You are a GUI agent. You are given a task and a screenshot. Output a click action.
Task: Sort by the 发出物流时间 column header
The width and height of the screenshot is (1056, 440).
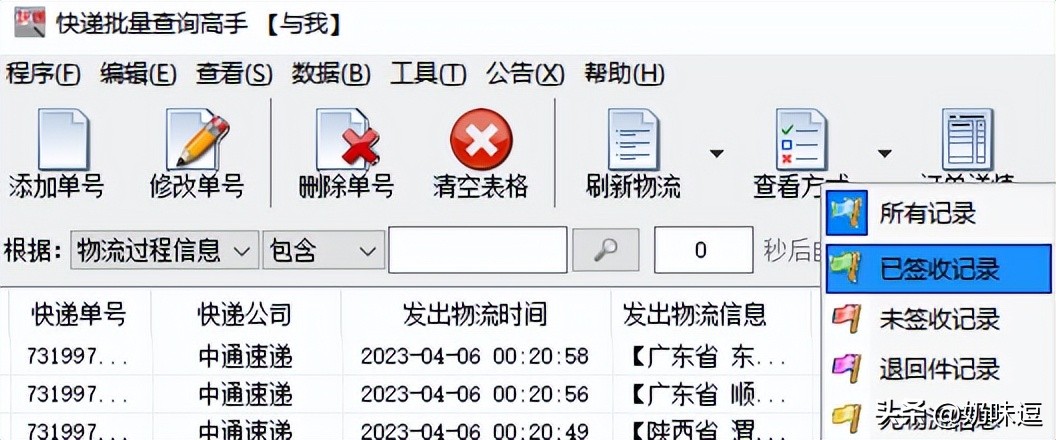click(475, 314)
